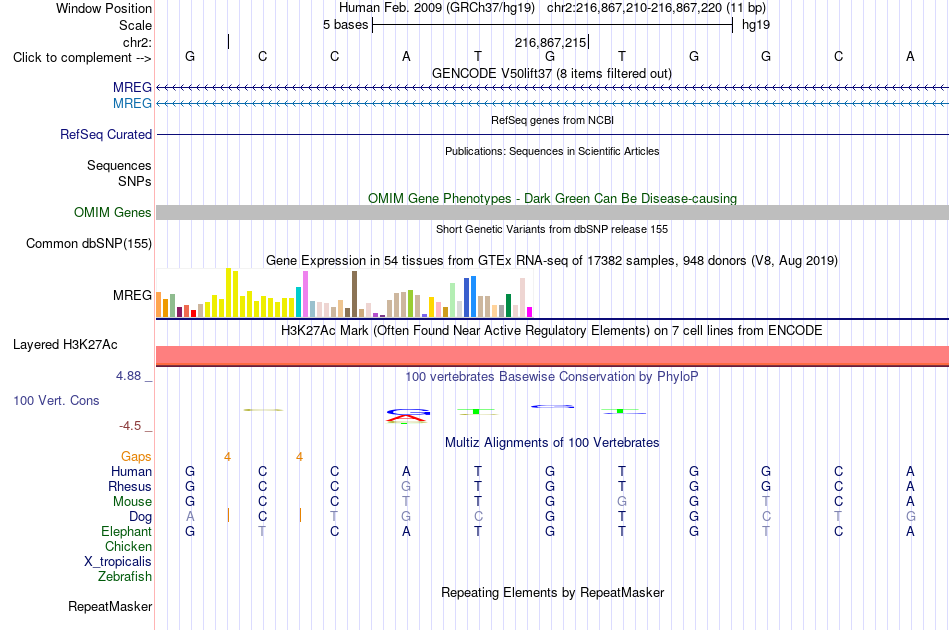Click the 'RefSeq genes from NCBI' title
950x630 pixels.
[x=553, y=120]
